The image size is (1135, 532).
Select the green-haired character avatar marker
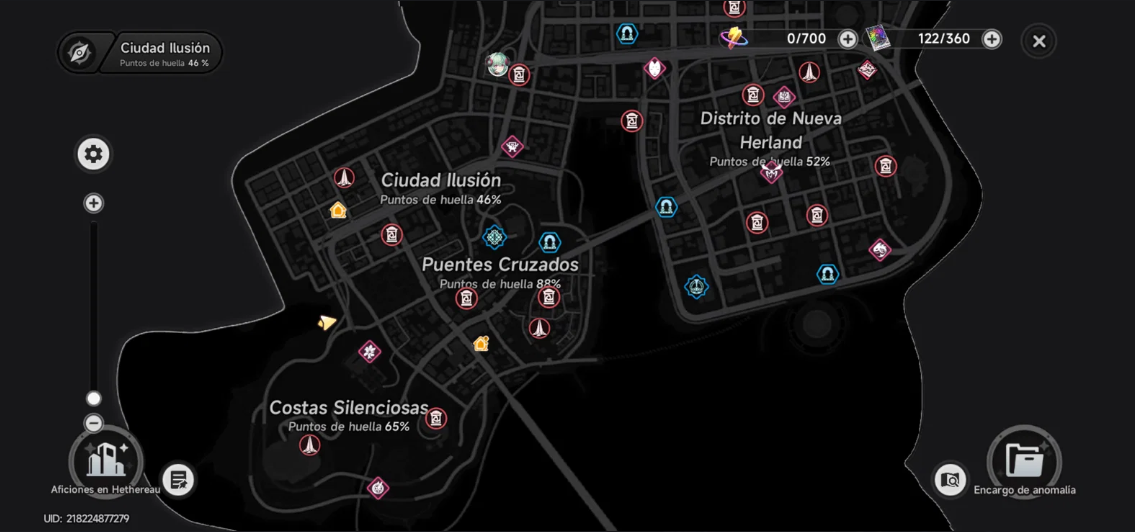tap(497, 64)
